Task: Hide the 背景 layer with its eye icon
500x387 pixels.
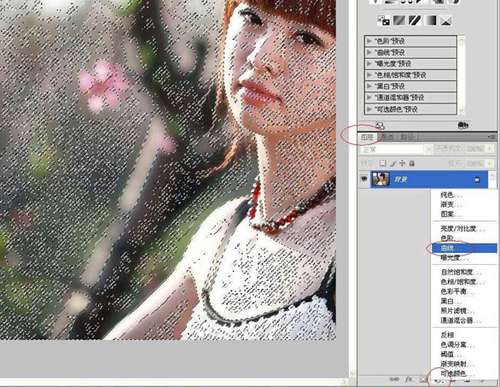Action: (364, 179)
